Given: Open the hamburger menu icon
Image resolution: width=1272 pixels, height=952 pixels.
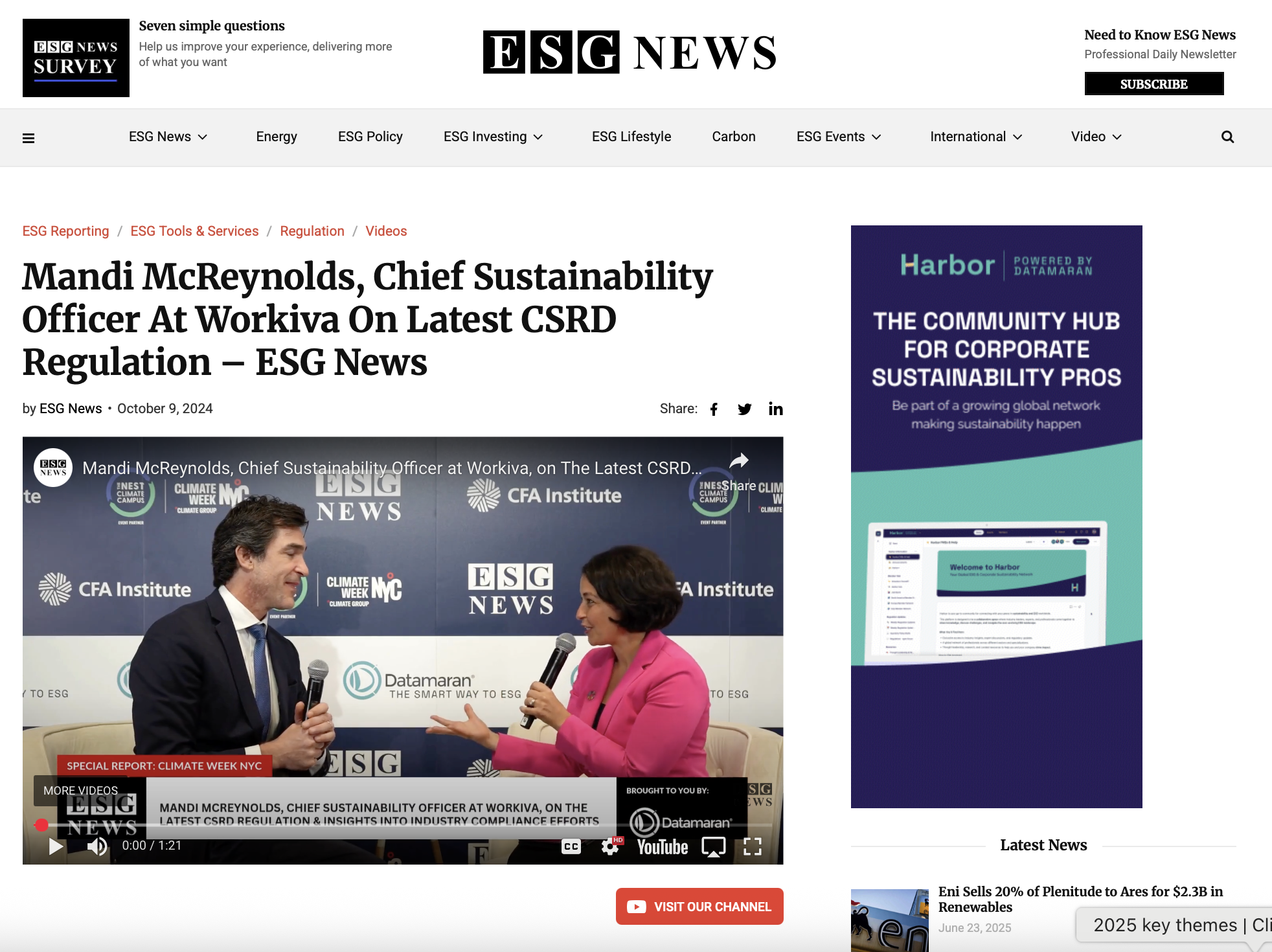Looking at the screenshot, I should pyautogui.click(x=28, y=137).
